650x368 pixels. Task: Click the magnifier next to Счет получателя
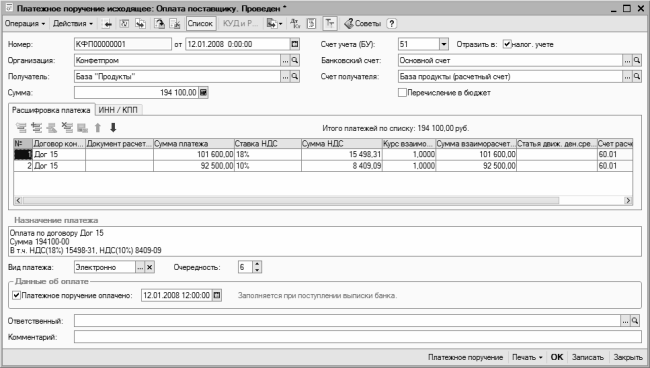pyautogui.click(x=637, y=77)
